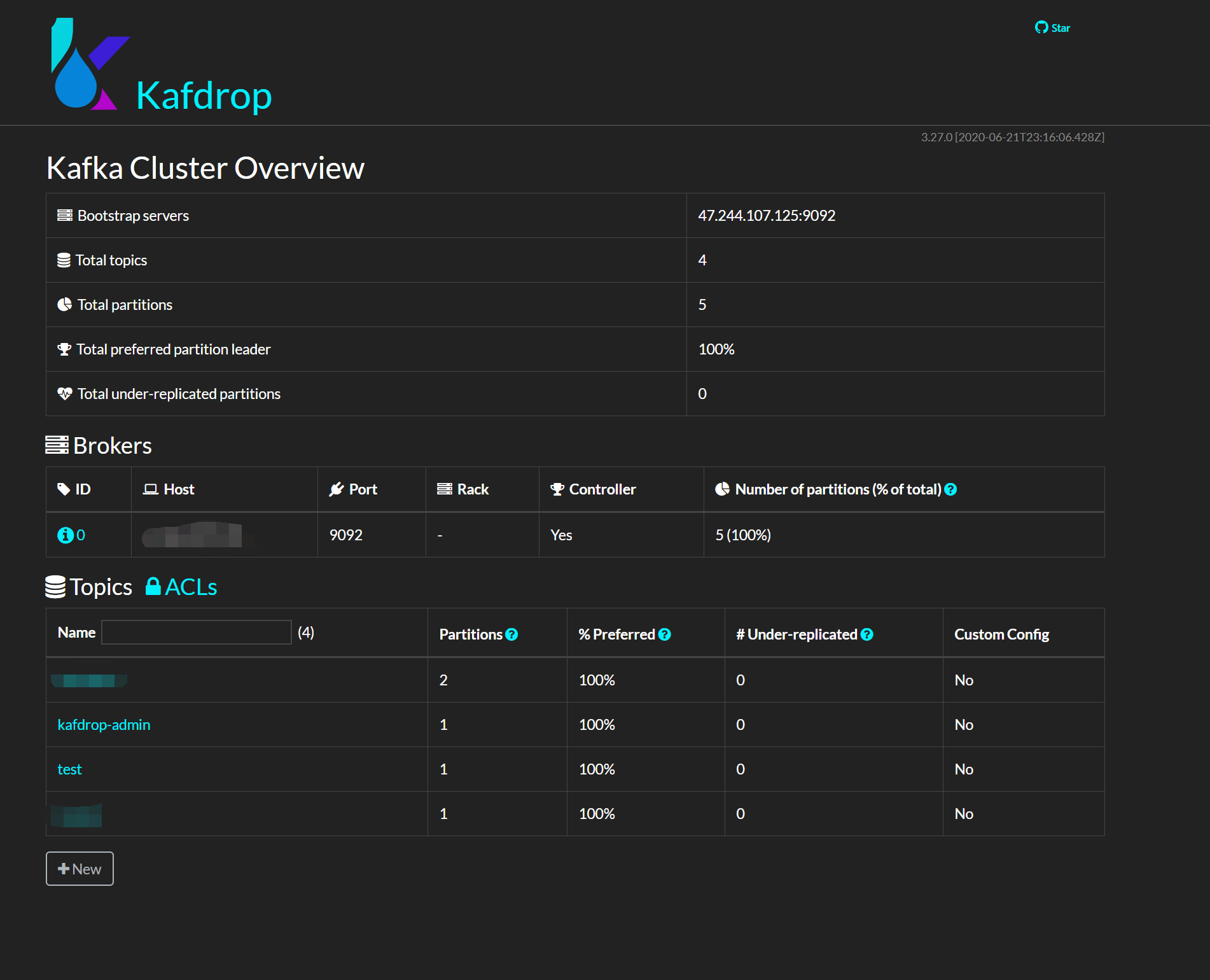This screenshot has width=1210, height=980.
Task: Click the GitHub octocat icon
Action: (x=1041, y=27)
